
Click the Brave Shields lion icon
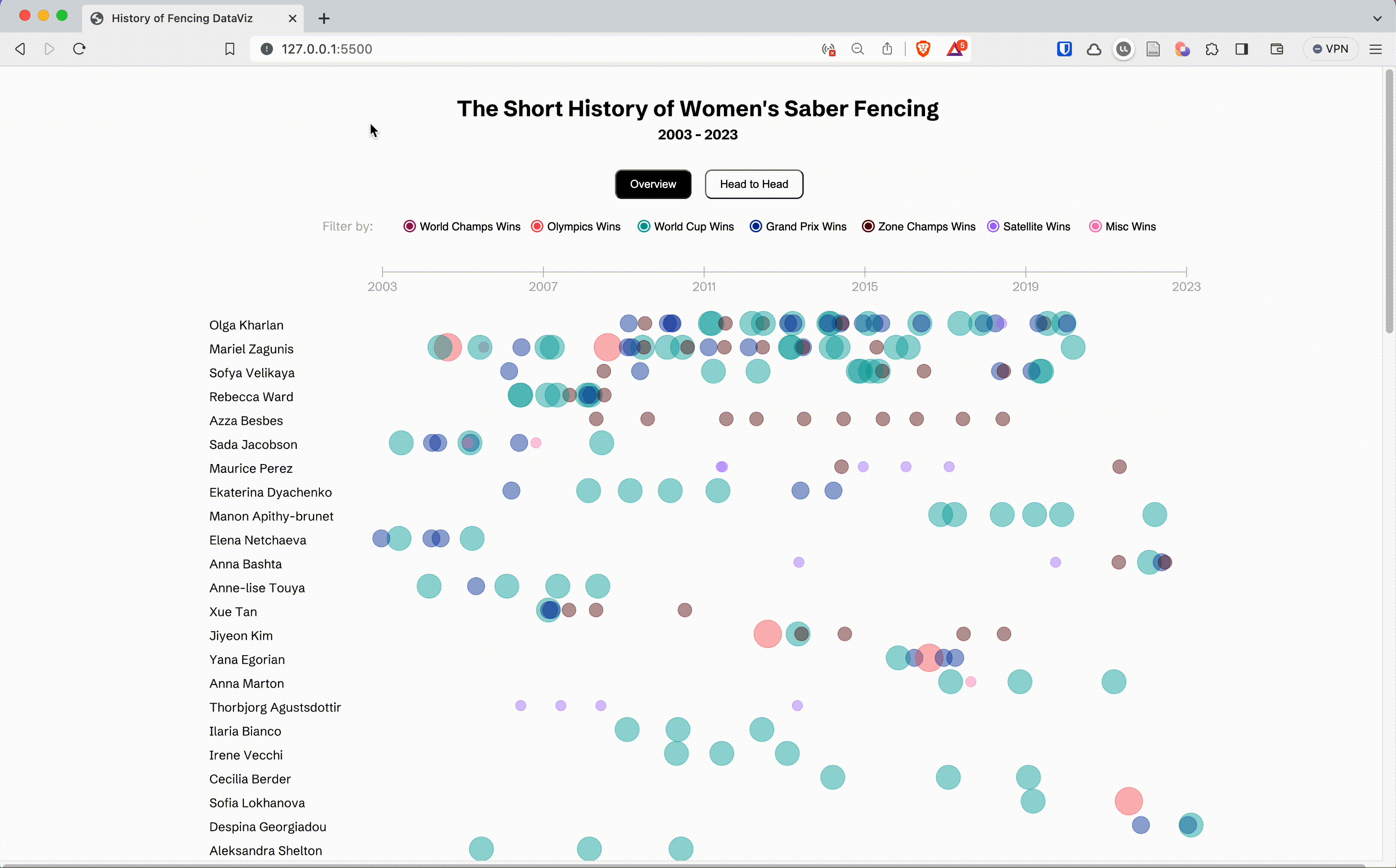click(923, 49)
